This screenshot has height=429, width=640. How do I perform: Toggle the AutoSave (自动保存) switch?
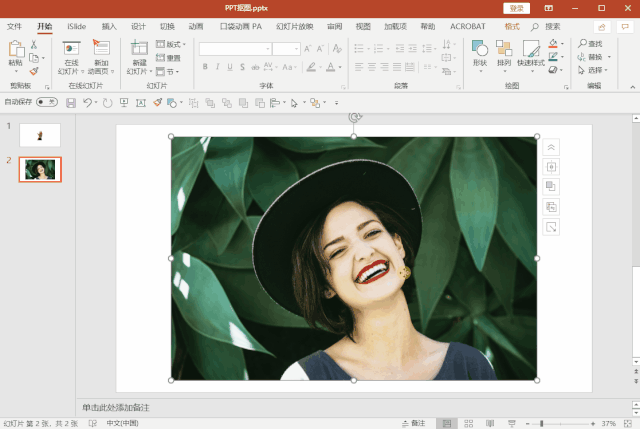pos(46,102)
